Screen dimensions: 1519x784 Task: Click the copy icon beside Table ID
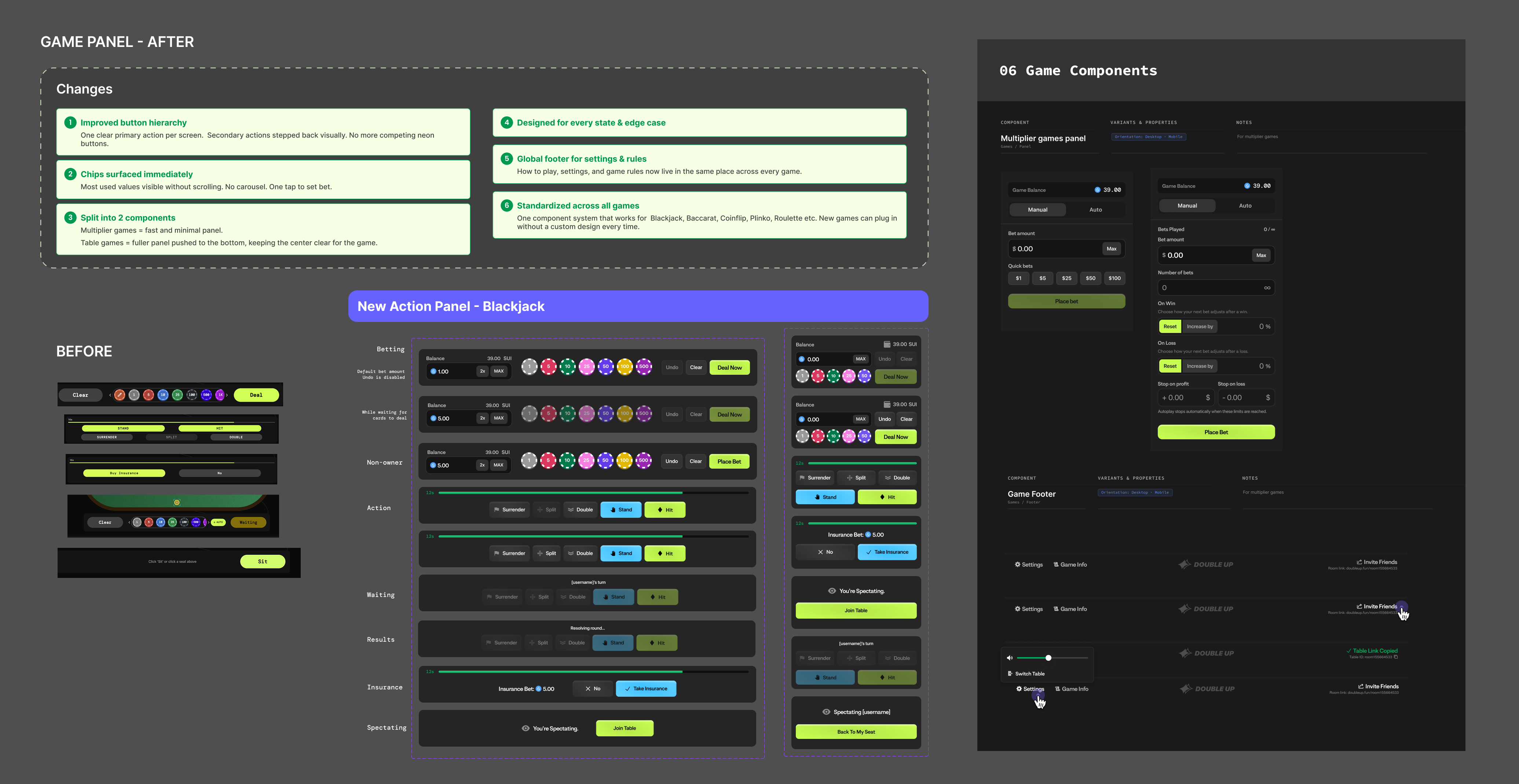(x=1396, y=657)
